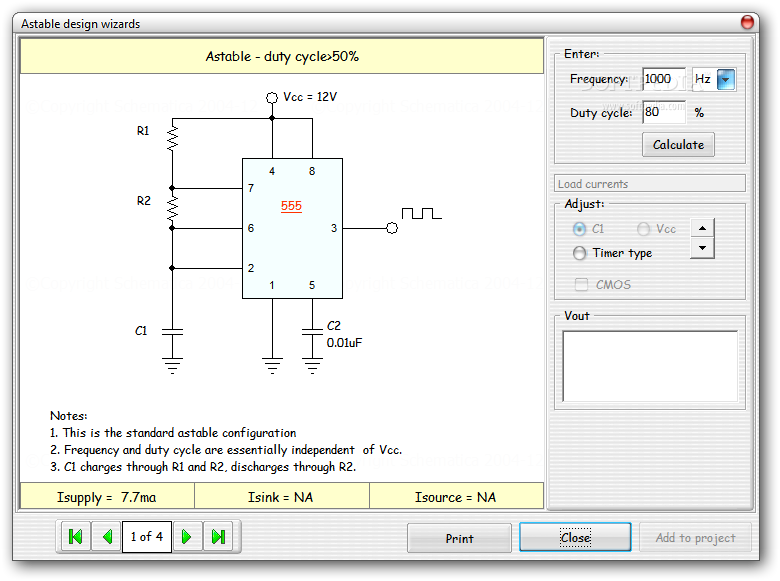
Task: Click the C1 capacitor label in schematic
Action: 141,331
